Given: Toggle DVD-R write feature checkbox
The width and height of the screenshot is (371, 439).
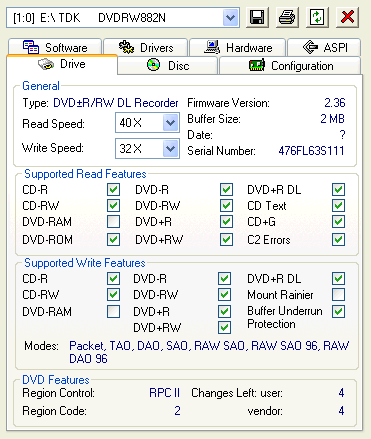Looking at the screenshot, I should (x=224, y=279).
